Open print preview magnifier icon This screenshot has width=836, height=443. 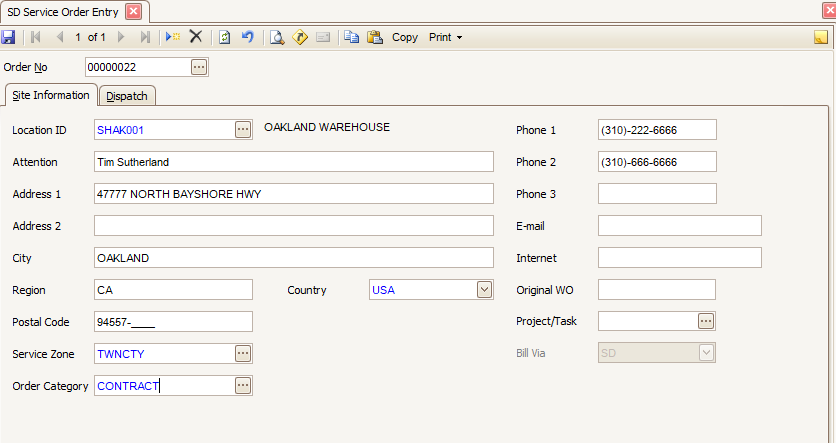click(276, 37)
